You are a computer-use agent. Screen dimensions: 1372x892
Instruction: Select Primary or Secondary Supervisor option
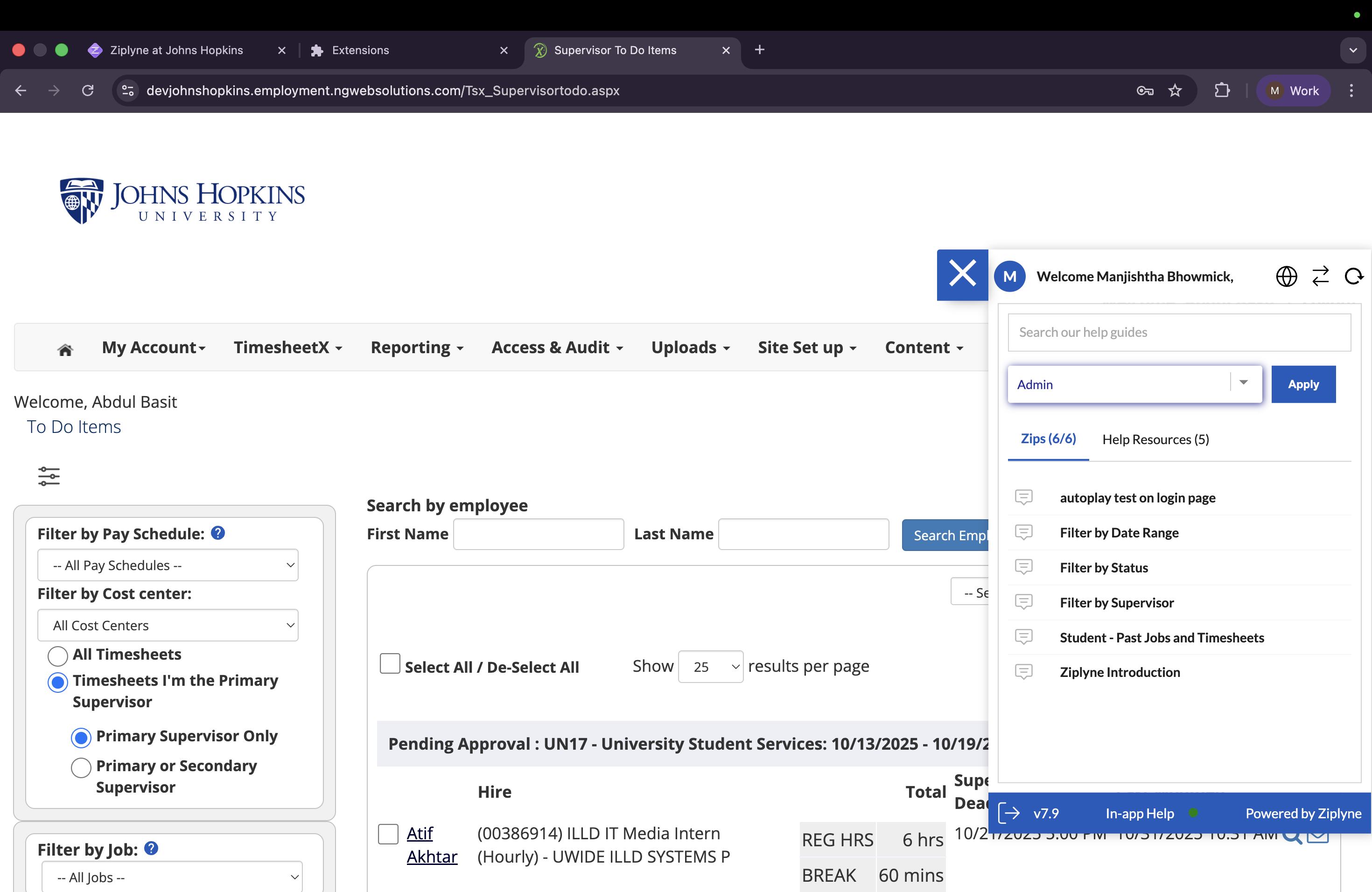click(x=81, y=767)
